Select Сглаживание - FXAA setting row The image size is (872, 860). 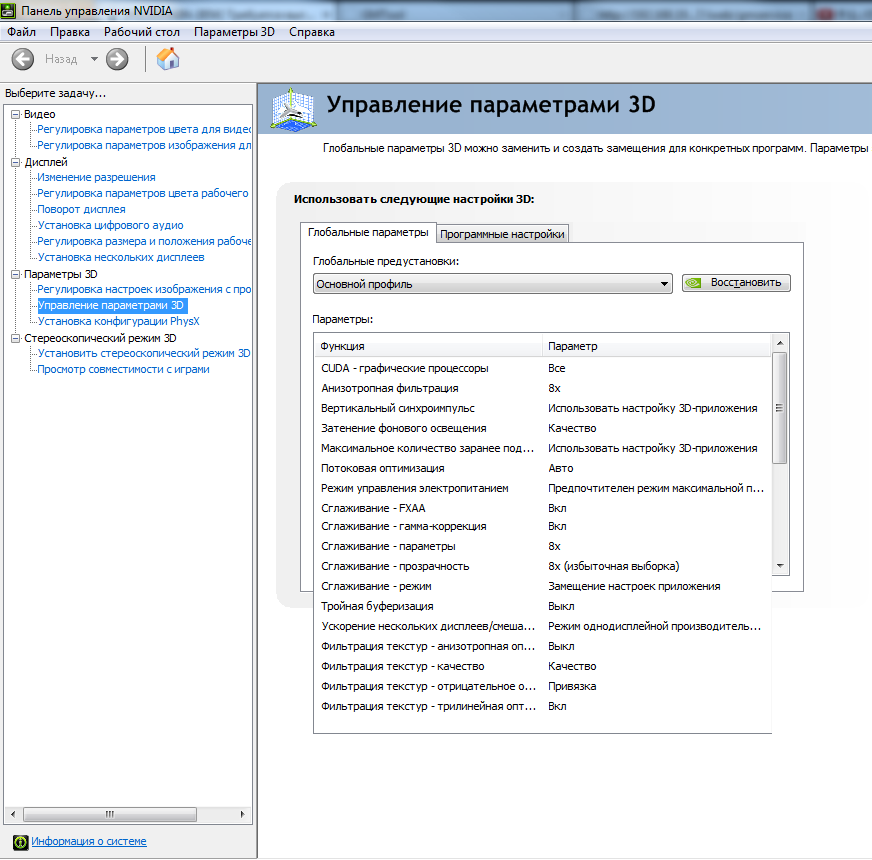pos(543,508)
